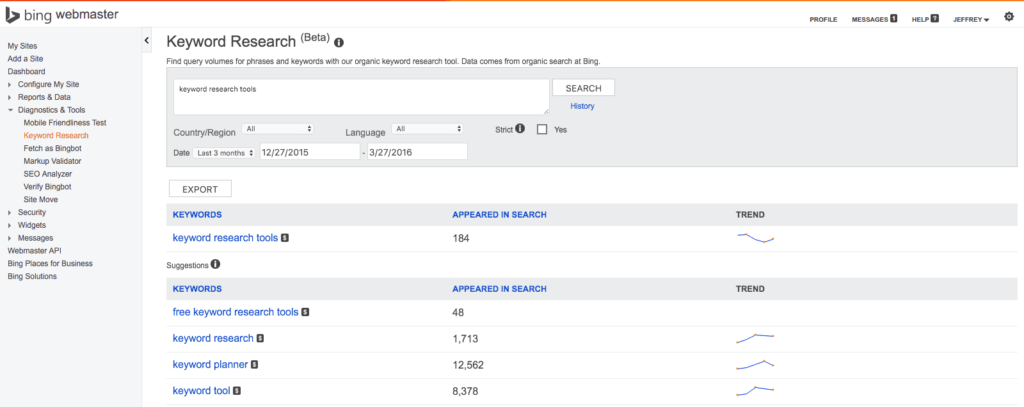The image size is (1024, 407).
Task: Go to My Sites
Action: click(x=22, y=46)
